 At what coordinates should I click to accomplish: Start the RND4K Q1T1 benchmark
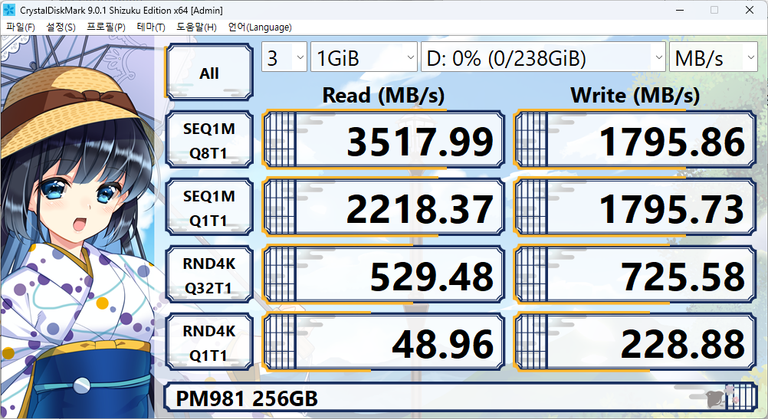[209, 342]
